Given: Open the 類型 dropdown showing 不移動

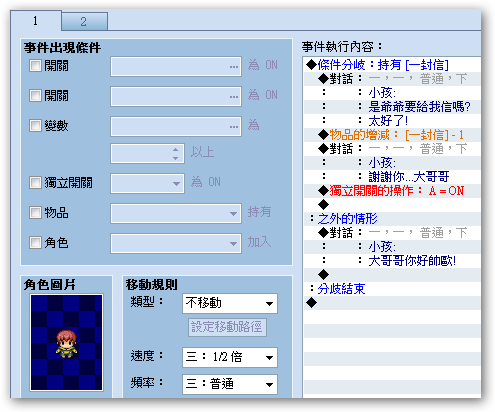Looking at the screenshot, I should point(230,303).
